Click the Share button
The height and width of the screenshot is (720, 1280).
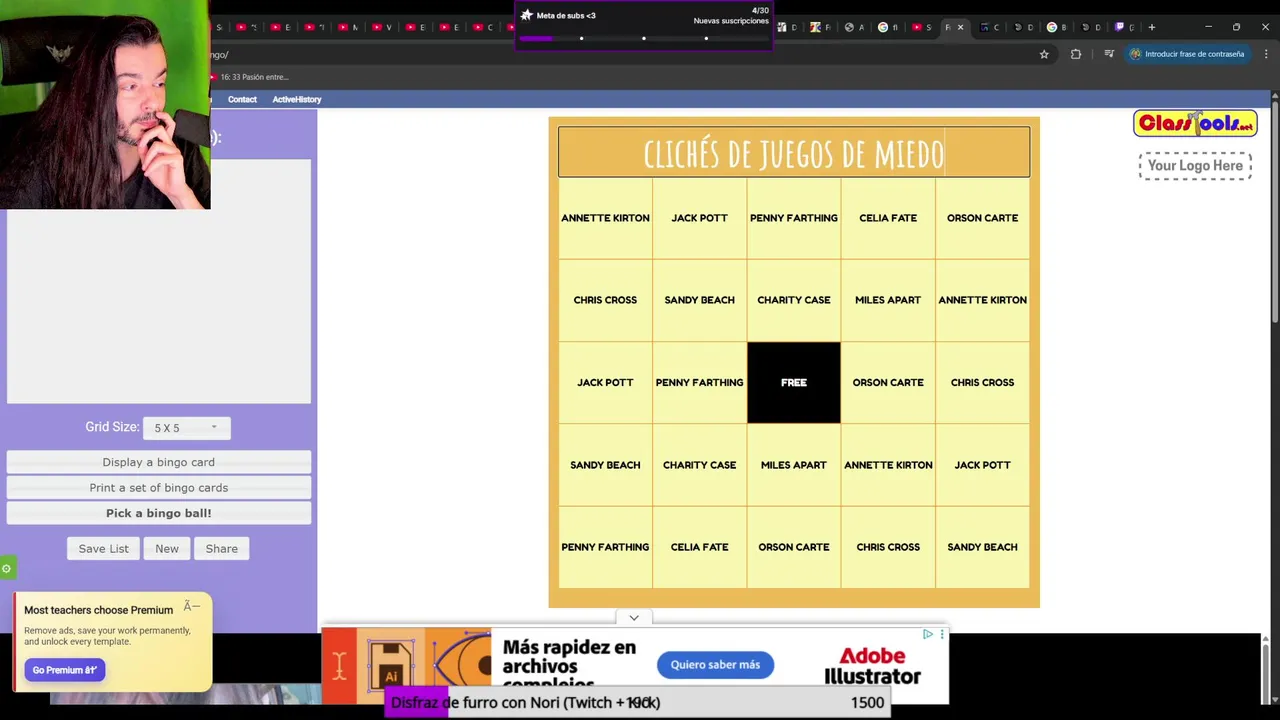222,548
